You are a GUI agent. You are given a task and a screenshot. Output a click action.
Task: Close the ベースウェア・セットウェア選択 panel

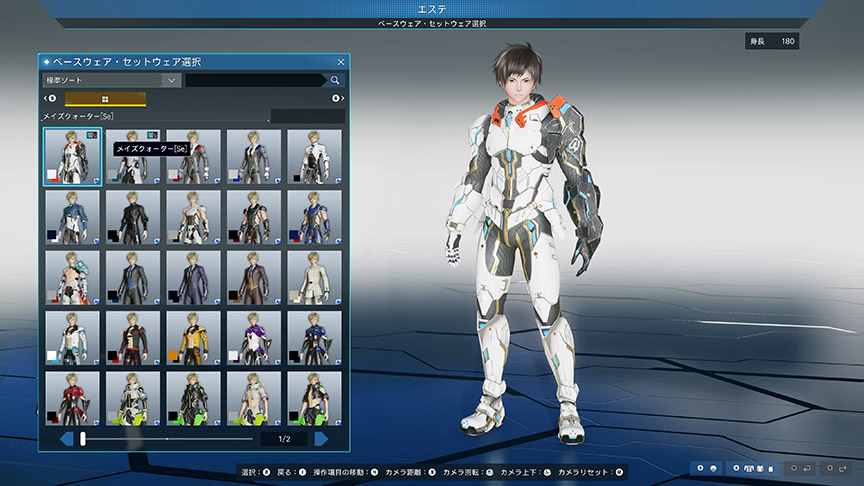coord(341,62)
